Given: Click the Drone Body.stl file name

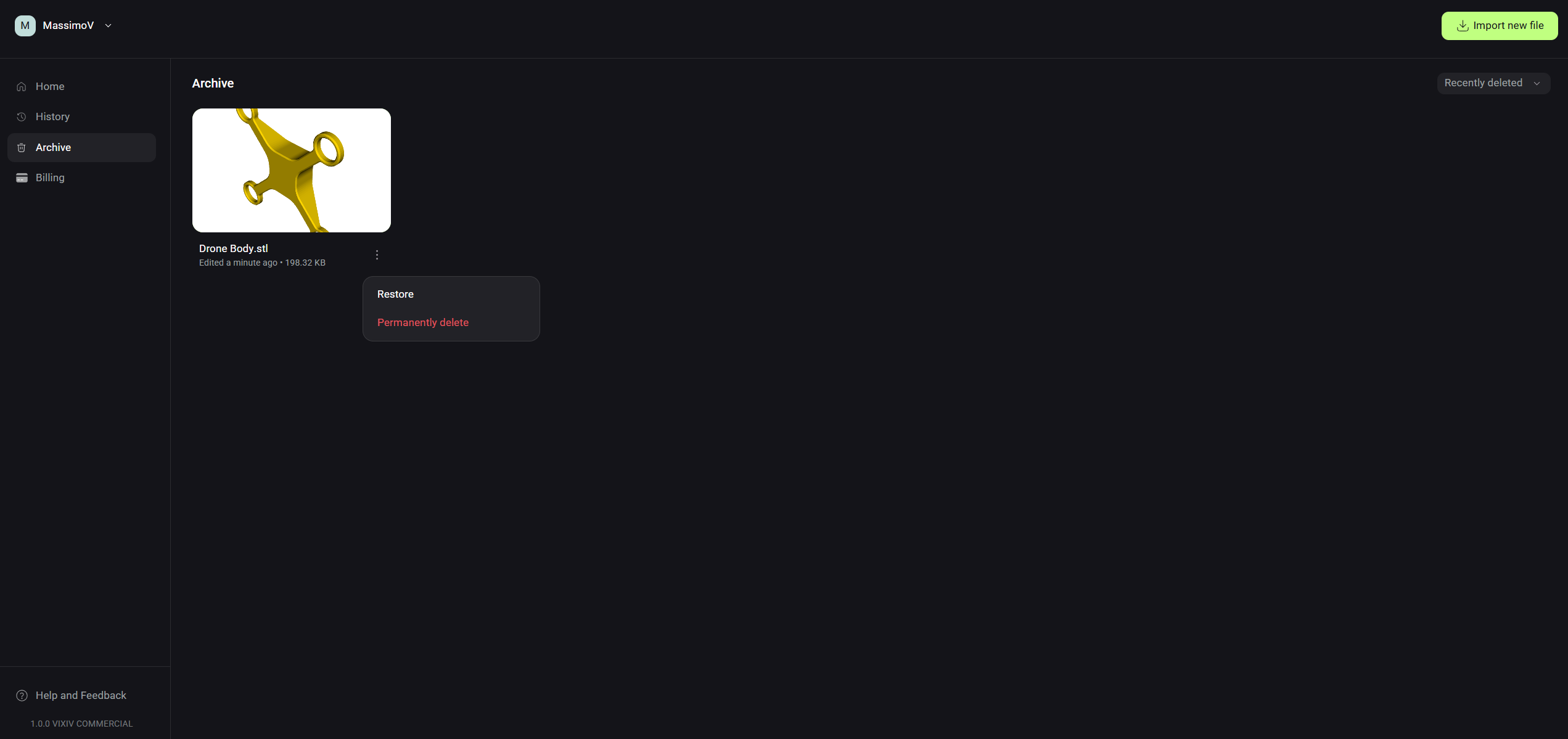Looking at the screenshot, I should click(233, 248).
